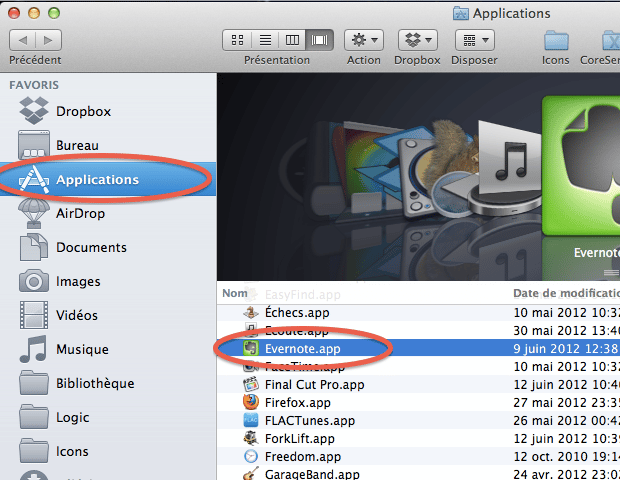Switch to list view presentation

265,40
